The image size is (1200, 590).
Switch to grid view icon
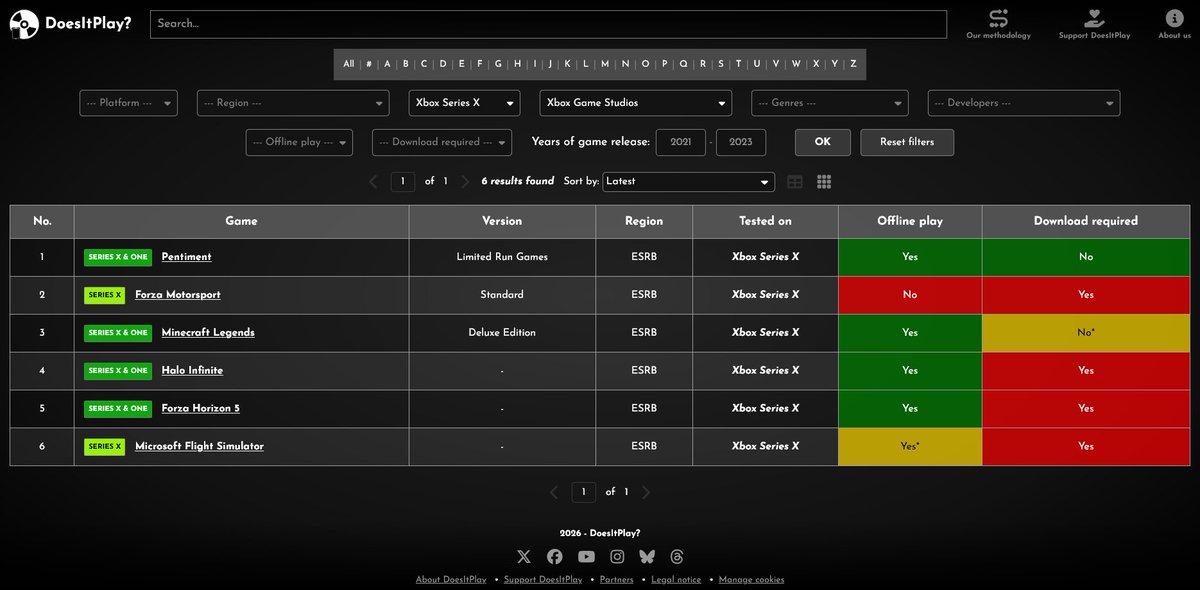point(825,182)
